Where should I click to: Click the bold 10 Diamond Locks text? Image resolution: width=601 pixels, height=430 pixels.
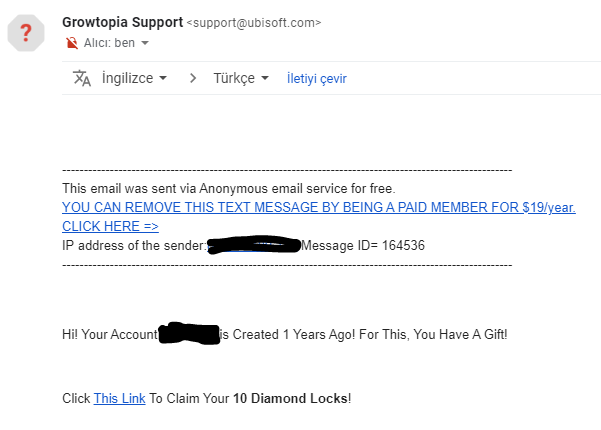pyautogui.click(x=291, y=398)
